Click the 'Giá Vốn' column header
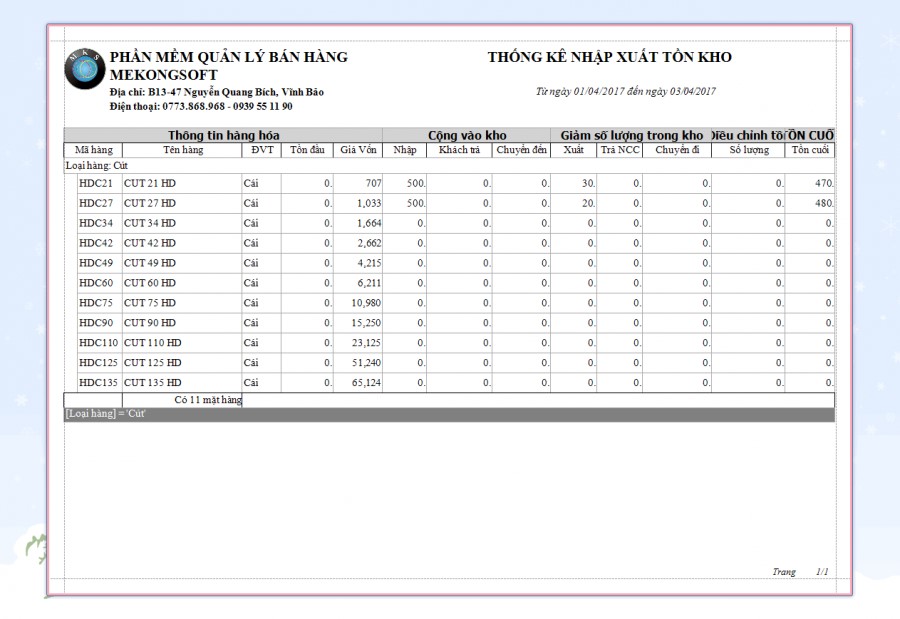 [x=358, y=150]
